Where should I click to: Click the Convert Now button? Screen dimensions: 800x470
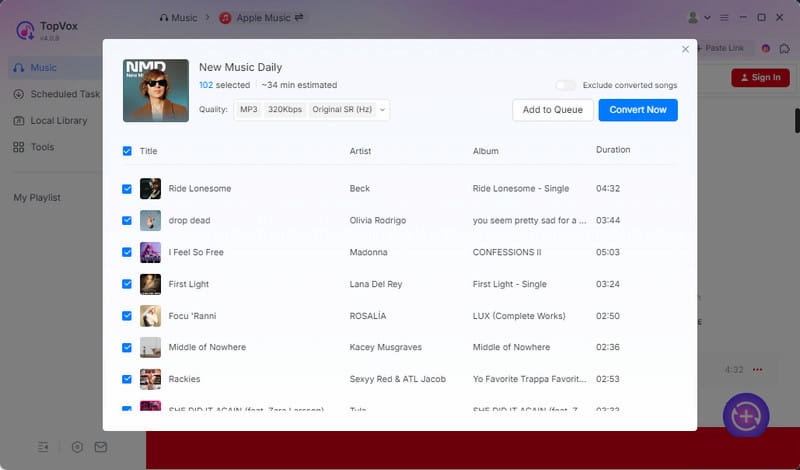(638, 110)
